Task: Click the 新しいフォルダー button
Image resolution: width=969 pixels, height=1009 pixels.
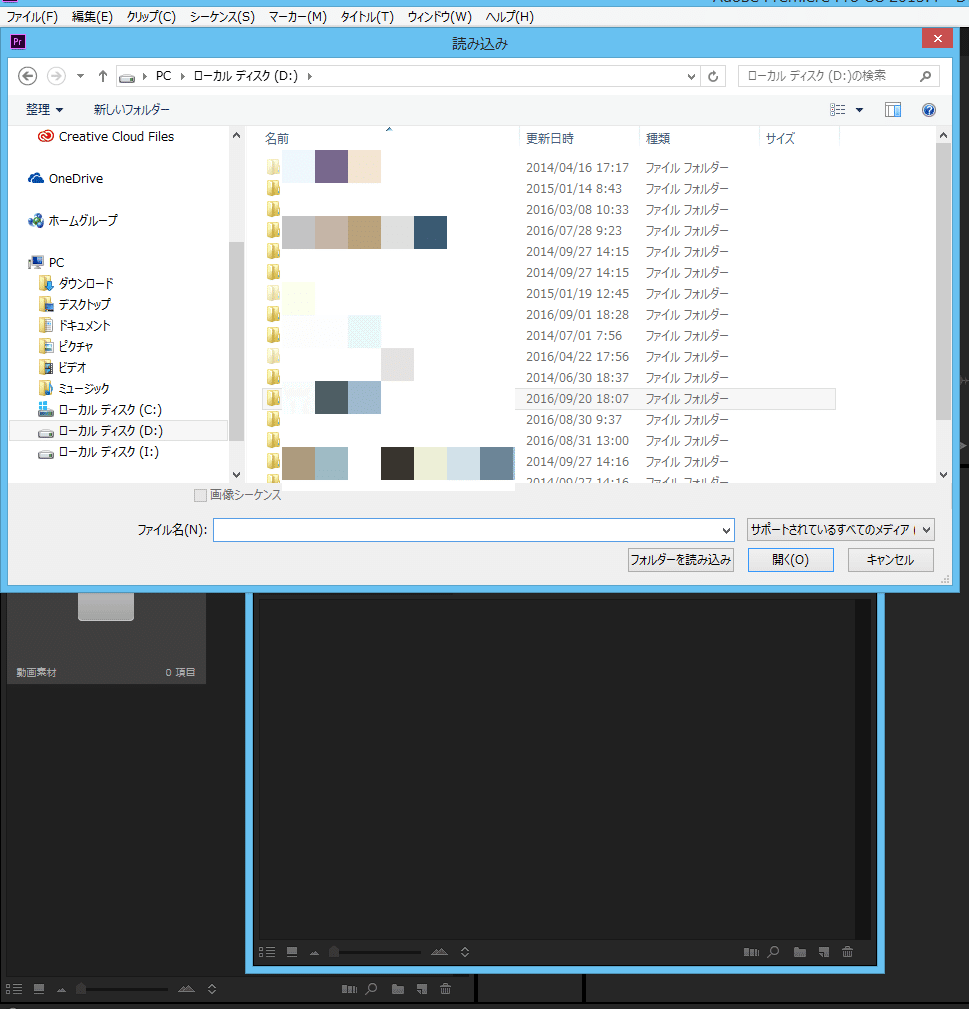Action: point(132,110)
